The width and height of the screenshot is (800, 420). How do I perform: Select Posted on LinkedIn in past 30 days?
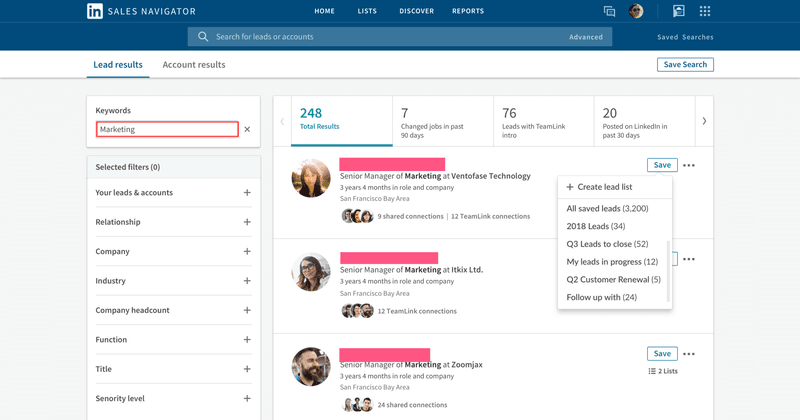click(644, 121)
